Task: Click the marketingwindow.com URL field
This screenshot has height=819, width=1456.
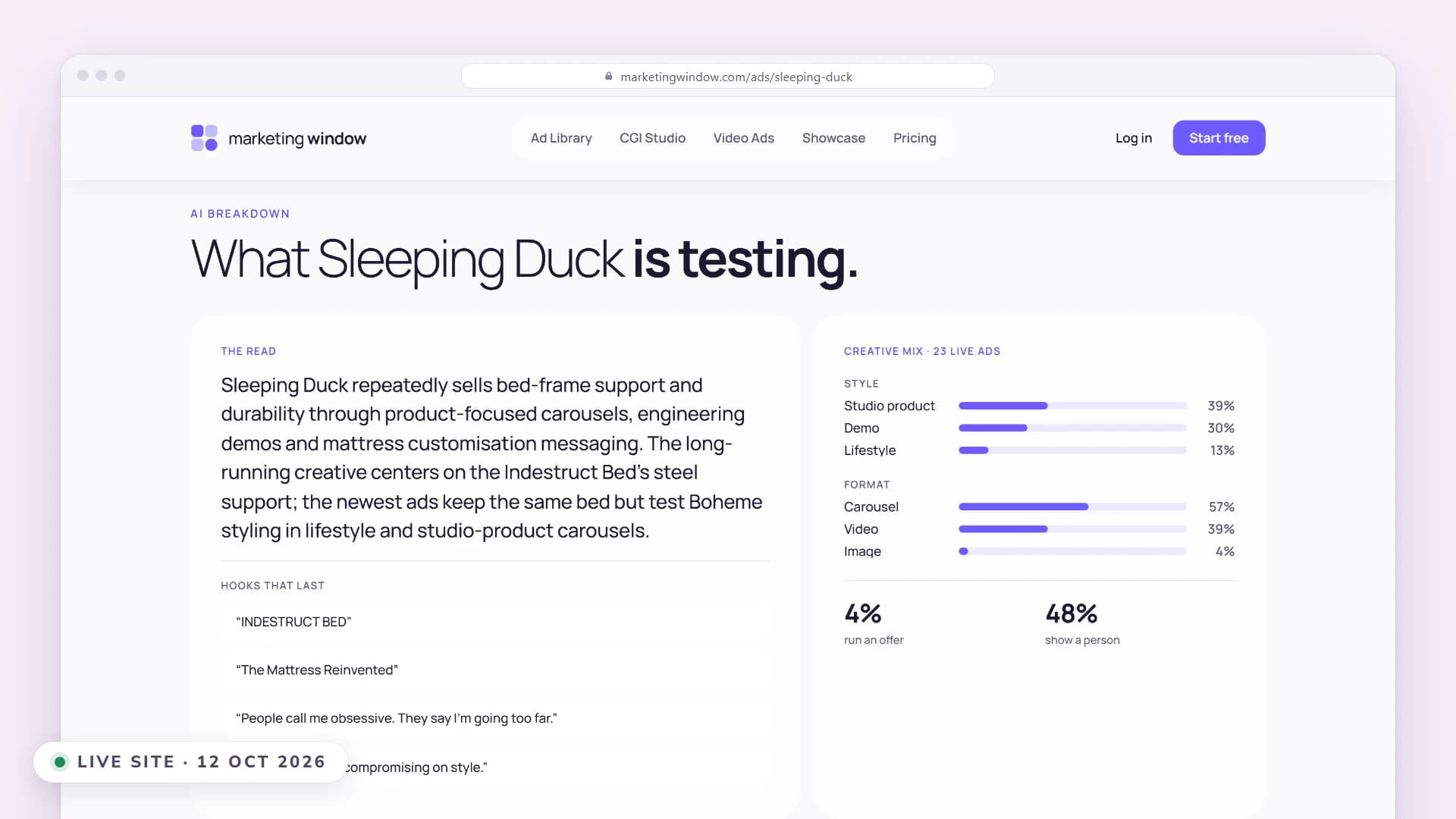Action: click(x=728, y=77)
